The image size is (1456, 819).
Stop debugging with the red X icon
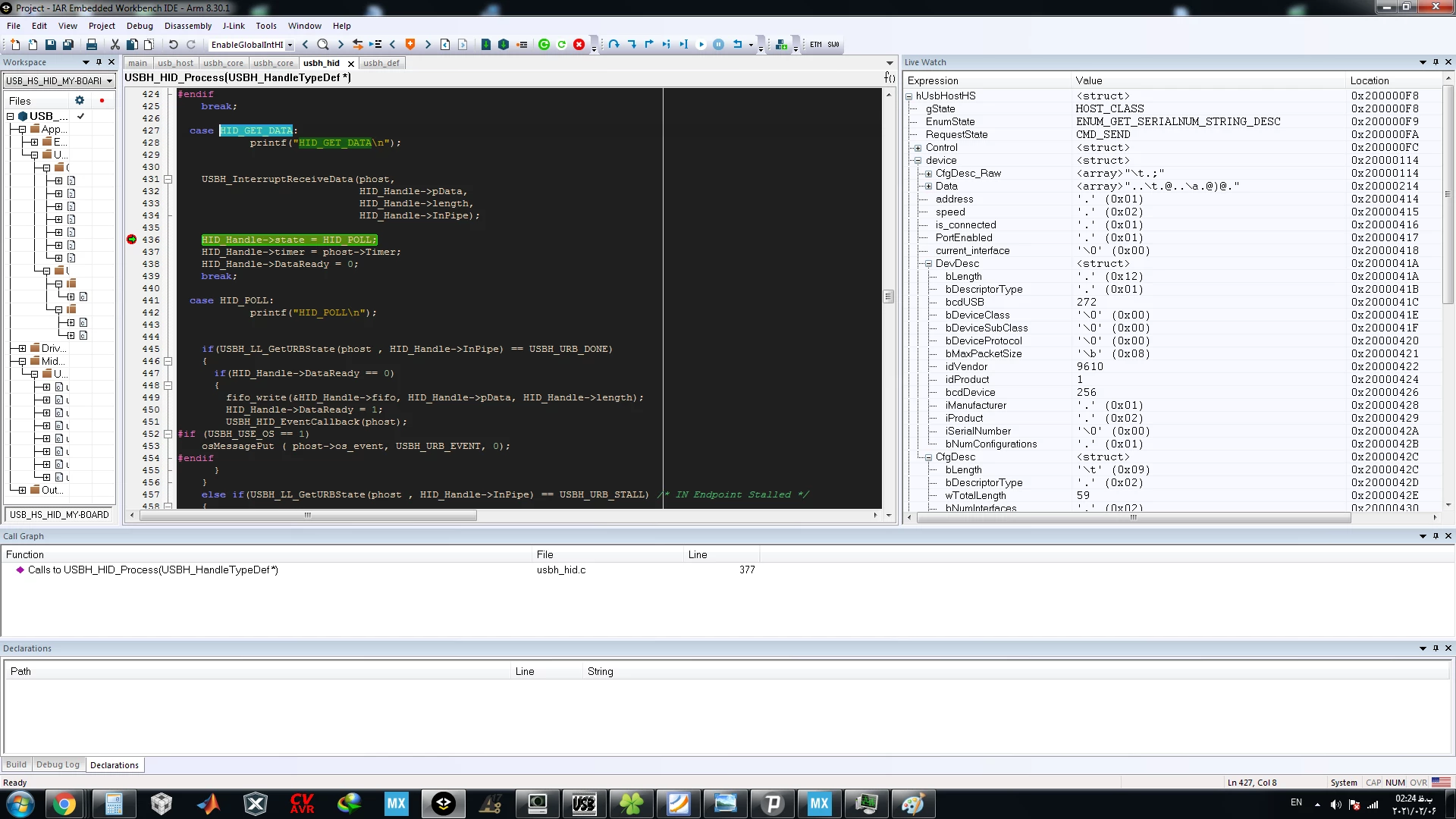(579, 45)
